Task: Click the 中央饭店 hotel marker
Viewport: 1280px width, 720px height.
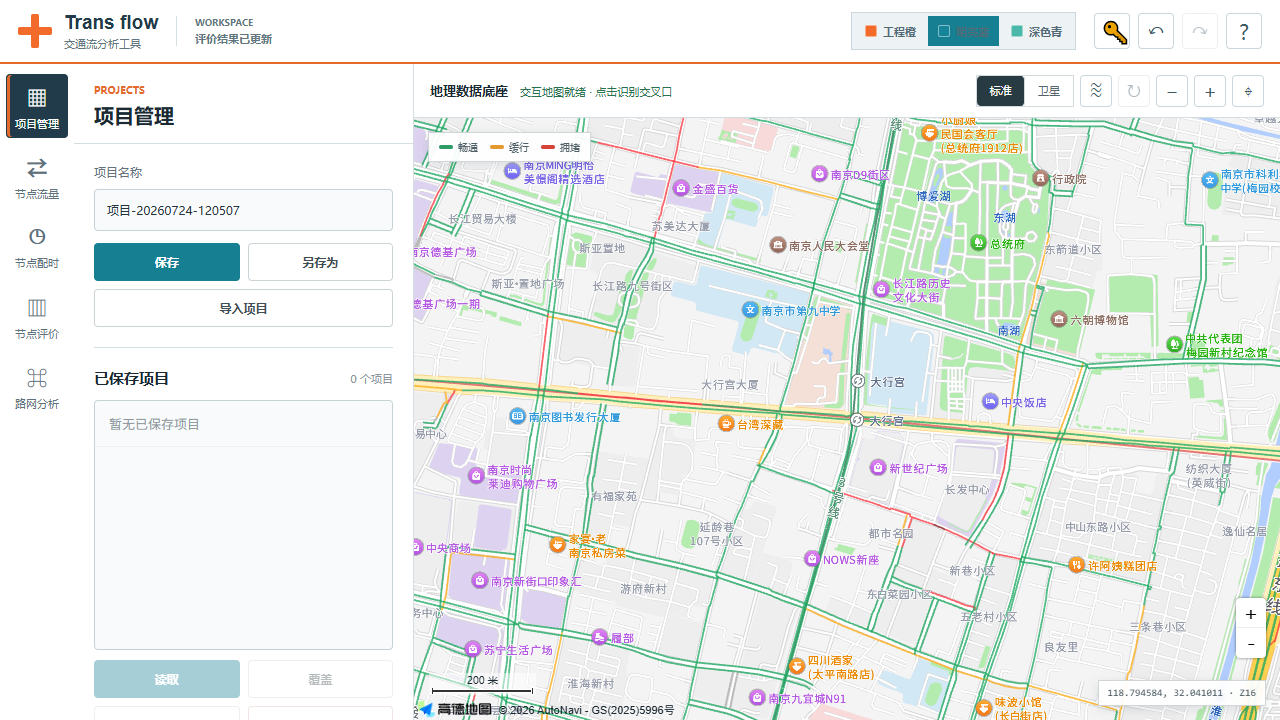Action: pyautogui.click(x=990, y=402)
